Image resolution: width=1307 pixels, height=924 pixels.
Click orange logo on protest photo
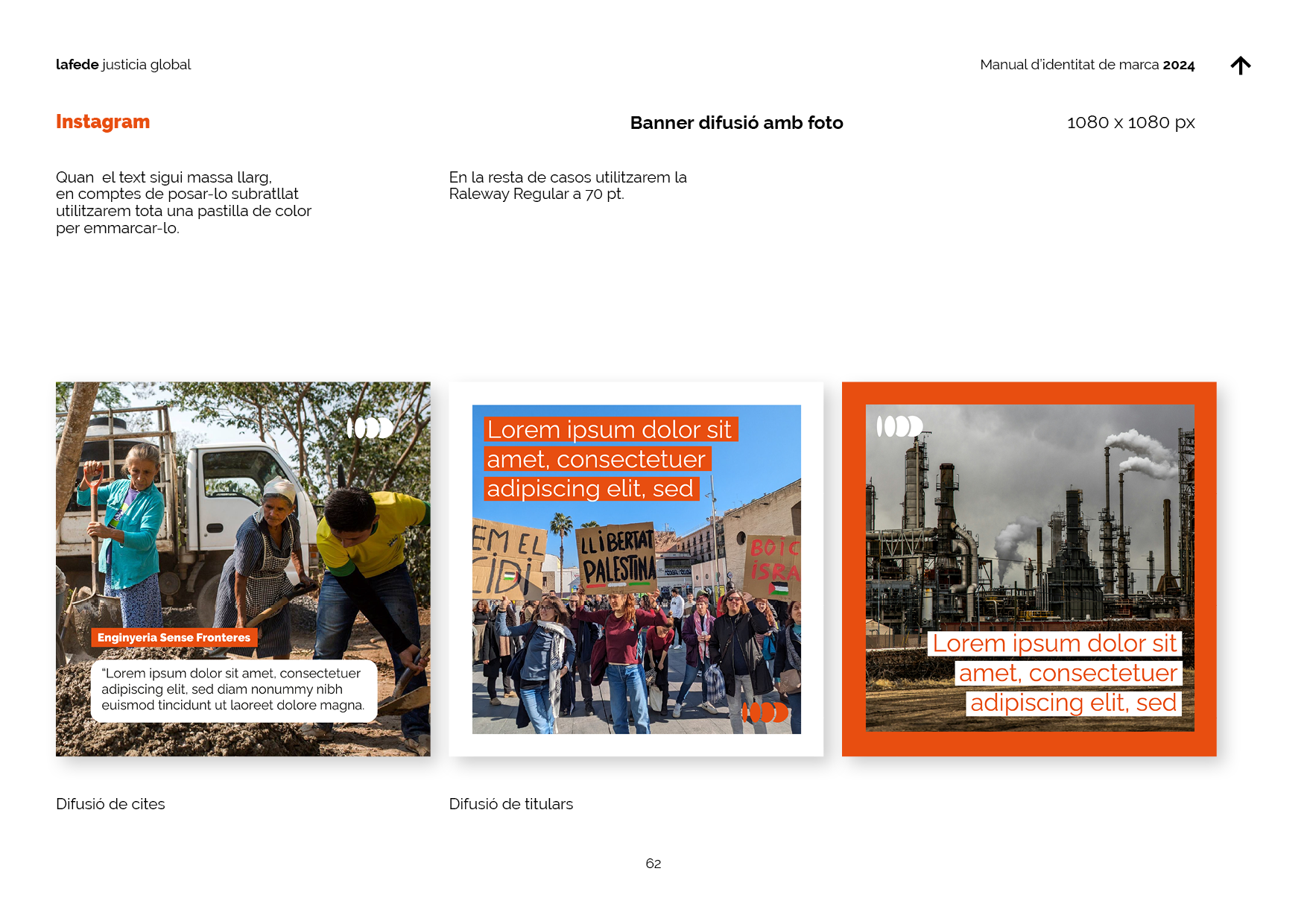click(765, 712)
